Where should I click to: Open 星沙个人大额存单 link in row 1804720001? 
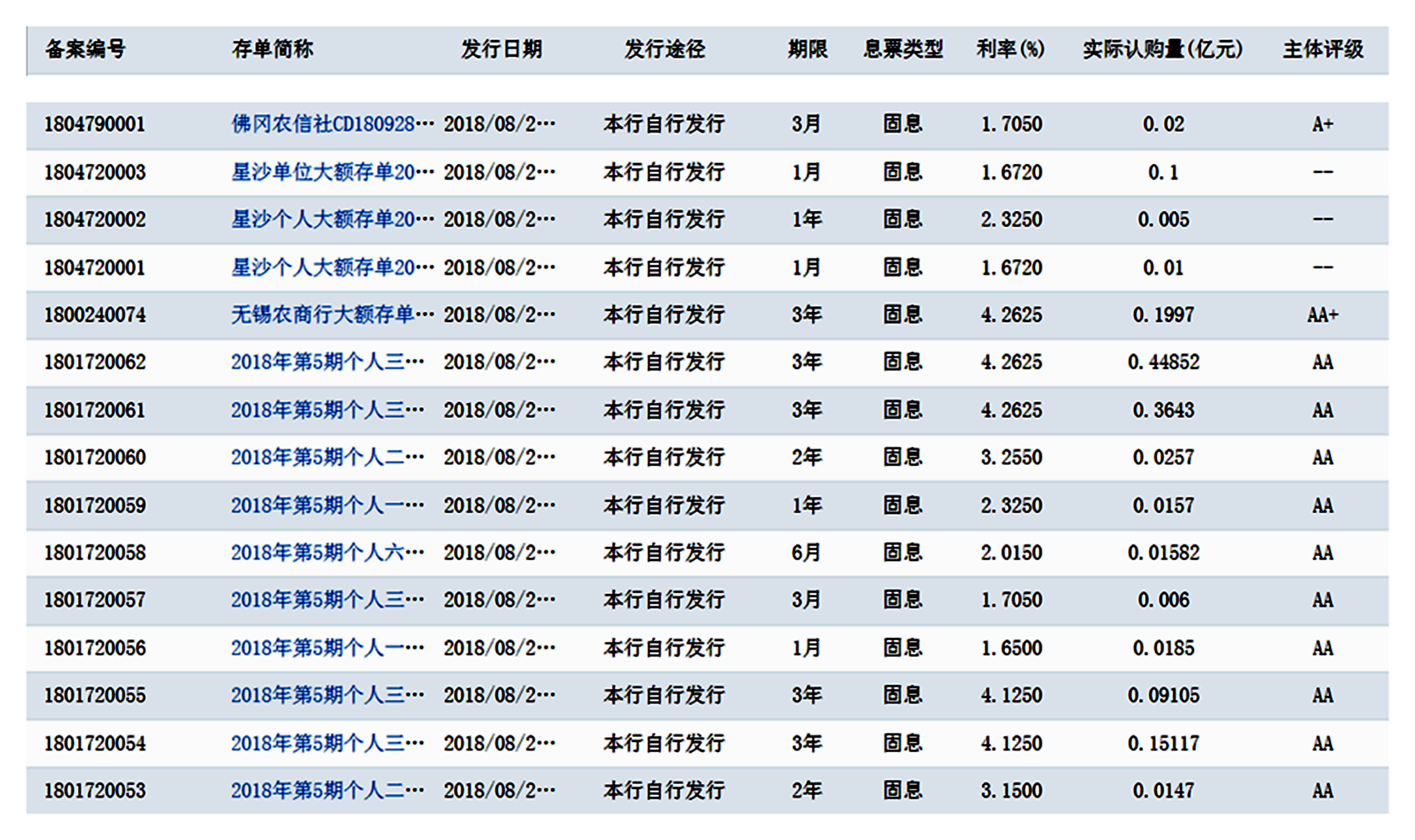point(333,267)
